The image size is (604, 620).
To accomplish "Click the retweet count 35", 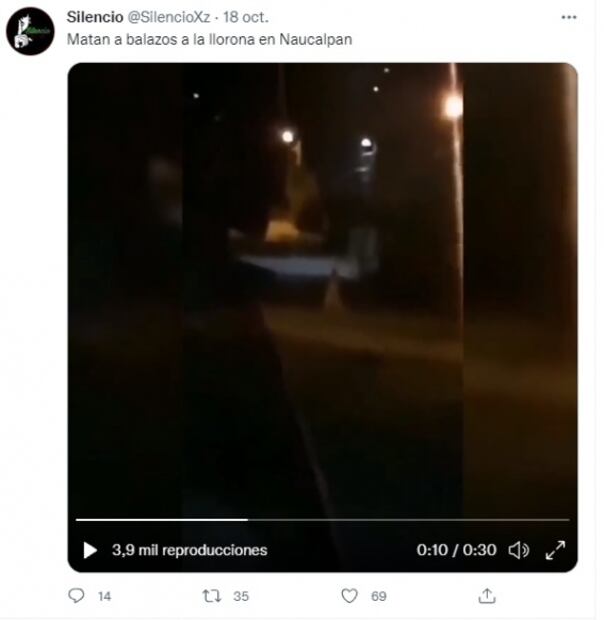I will (241, 596).
